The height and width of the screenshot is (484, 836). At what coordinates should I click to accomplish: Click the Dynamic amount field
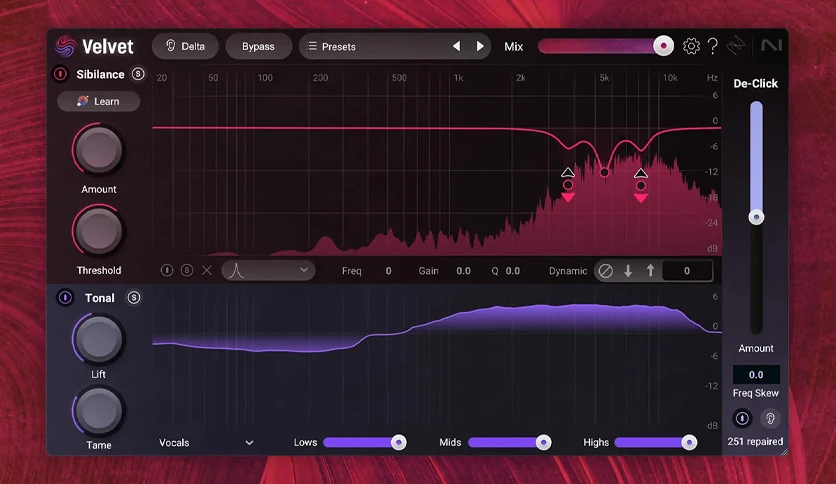pos(687,271)
